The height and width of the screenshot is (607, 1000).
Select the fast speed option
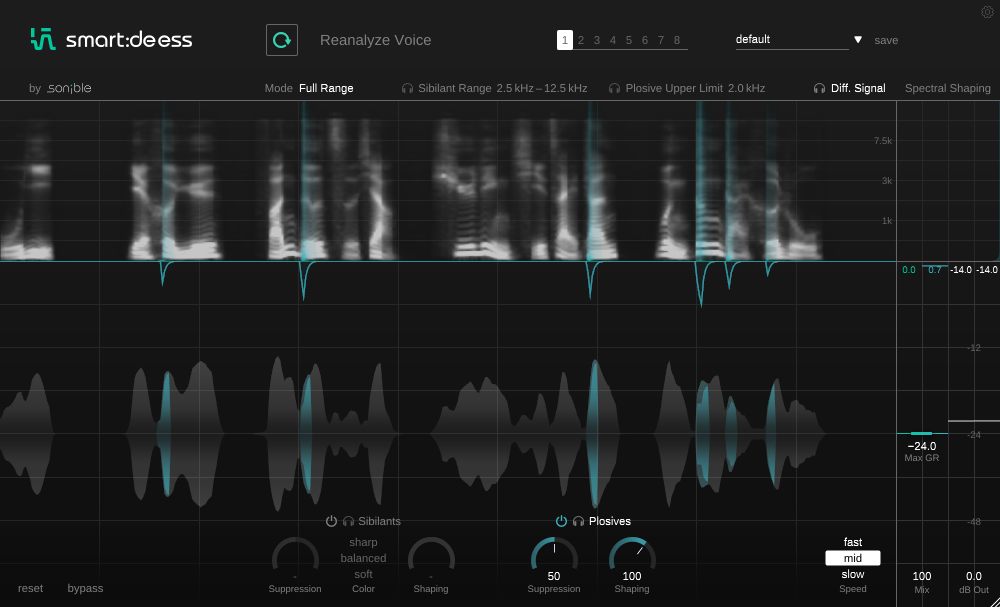tap(852, 542)
